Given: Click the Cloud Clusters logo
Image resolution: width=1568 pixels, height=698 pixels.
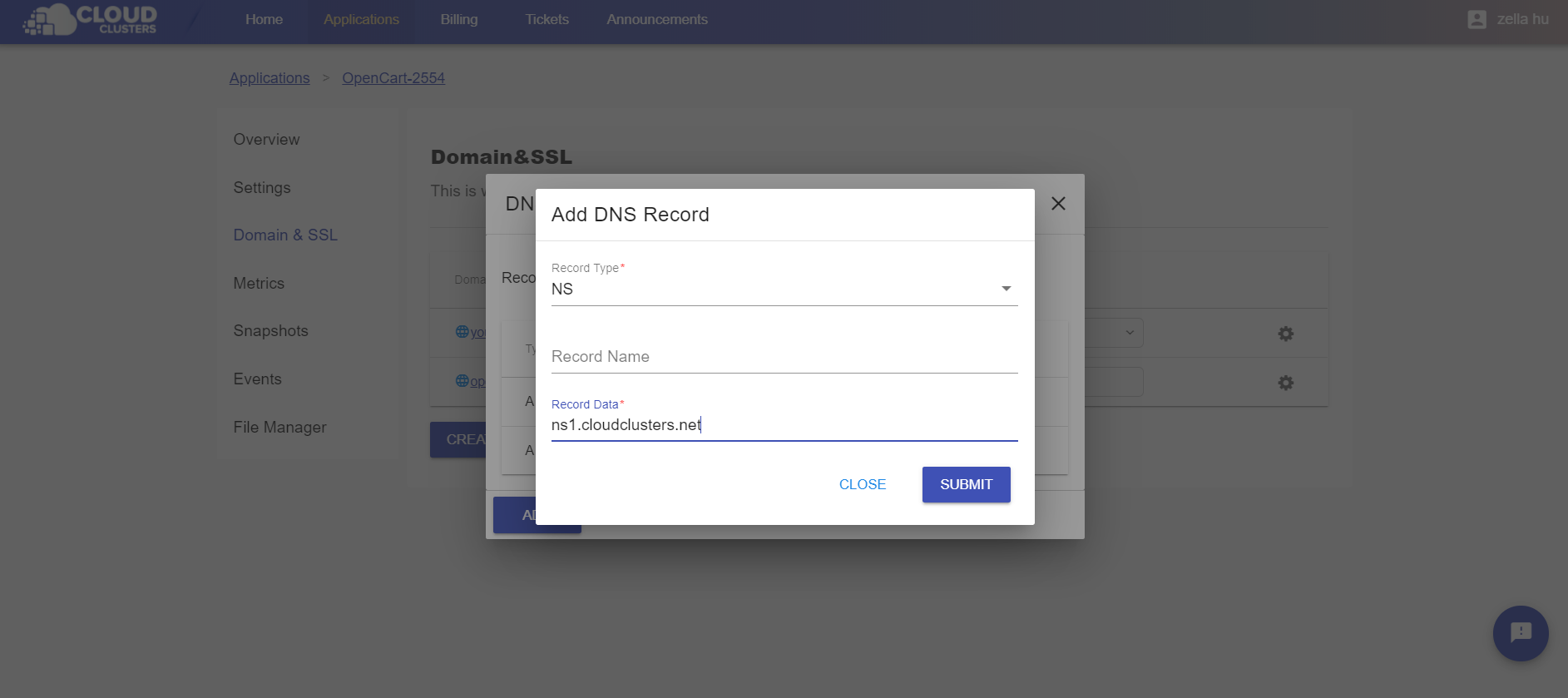Looking at the screenshot, I should (90, 19).
